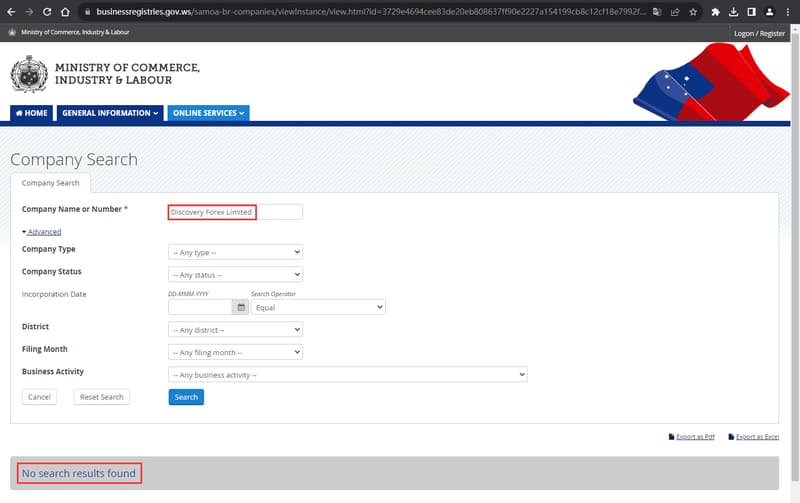
Task: Click the blue Search button
Action: 186,397
